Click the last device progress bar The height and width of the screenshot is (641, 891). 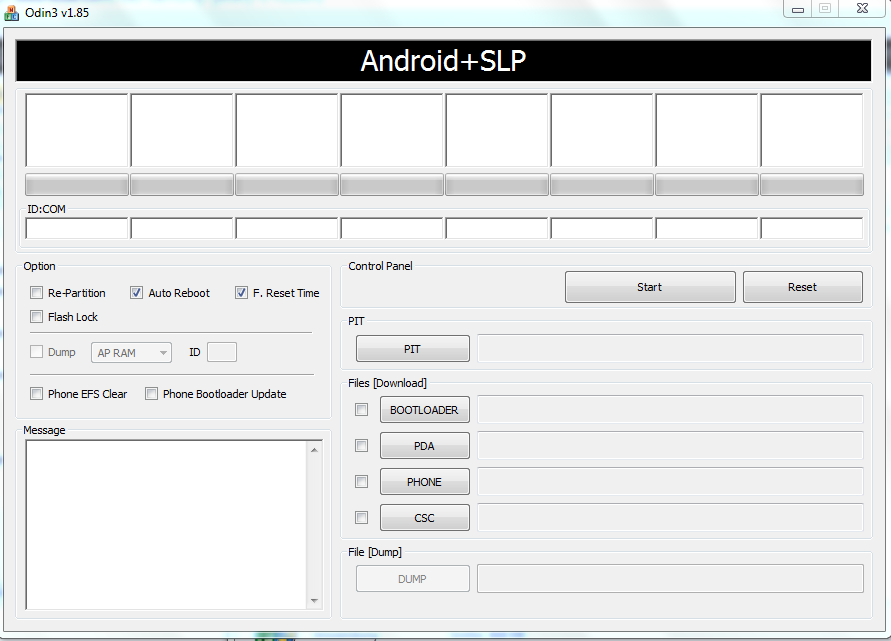[811, 185]
